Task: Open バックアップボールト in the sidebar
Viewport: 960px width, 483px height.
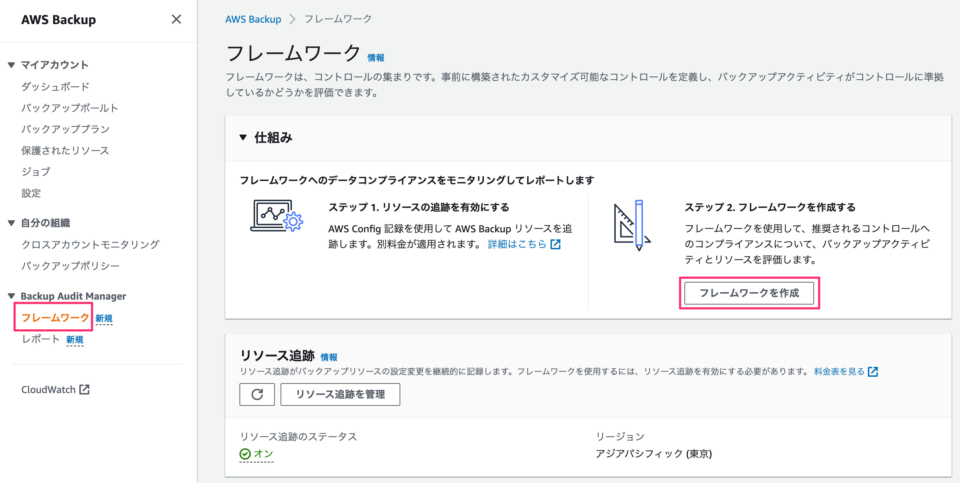Action: coord(69,108)
